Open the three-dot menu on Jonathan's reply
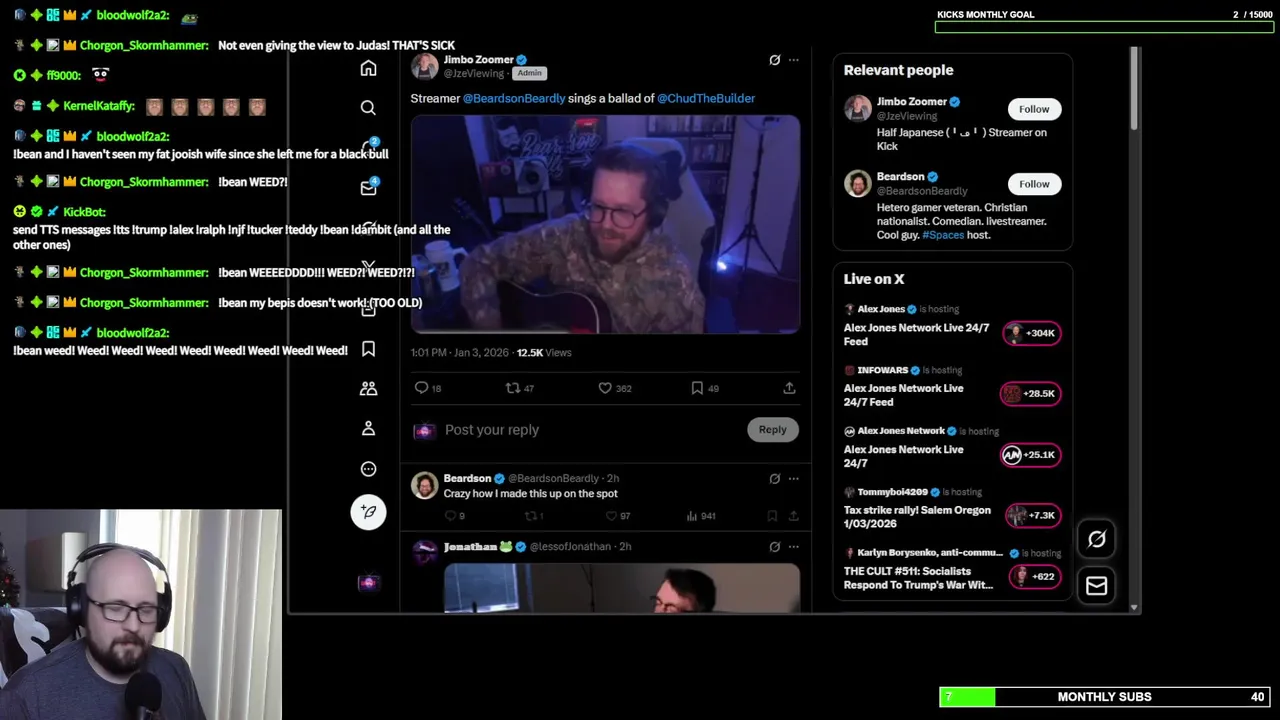1280x720 pixels. [x=794, y=547]
